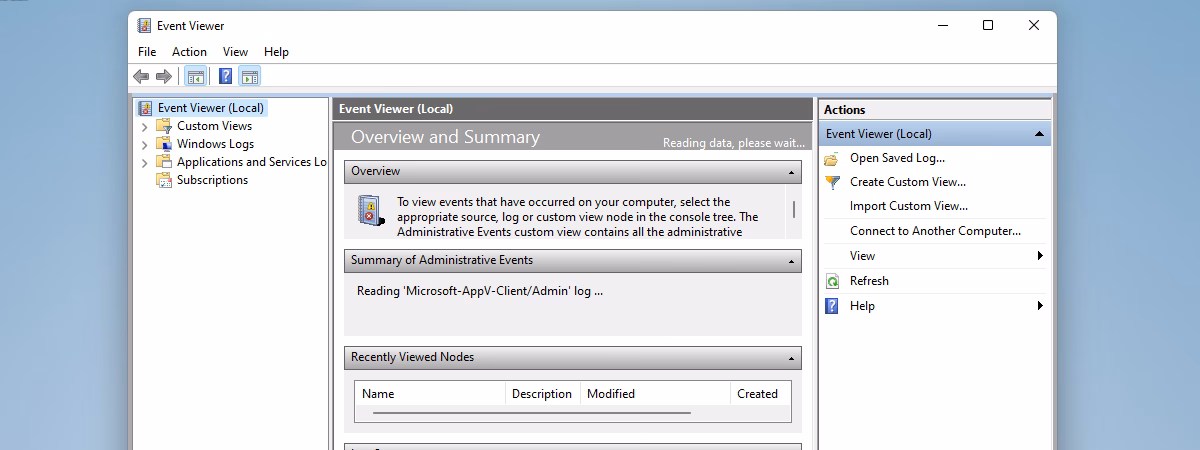This screenshot has height=450, width=1200.
Task: Minimize the Event Viewer window
Action: pyautogui.click(x=942, y=26)
